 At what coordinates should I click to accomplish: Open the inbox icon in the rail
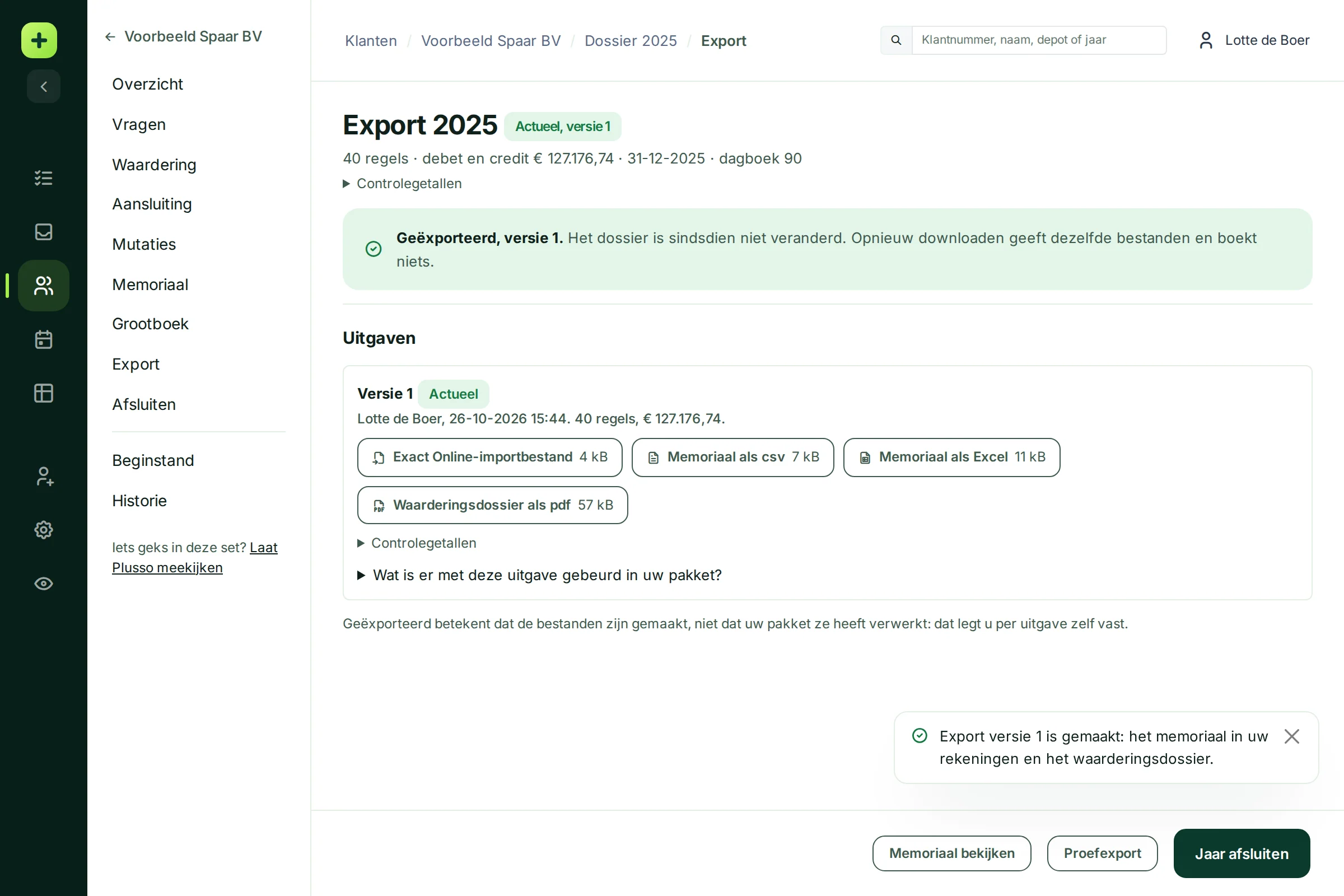44,231
